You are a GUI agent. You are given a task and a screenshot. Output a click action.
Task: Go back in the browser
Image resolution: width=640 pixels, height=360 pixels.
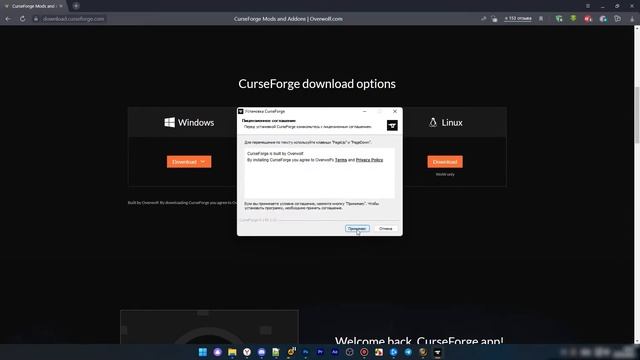pyautogui.click(x=8, y=19)
